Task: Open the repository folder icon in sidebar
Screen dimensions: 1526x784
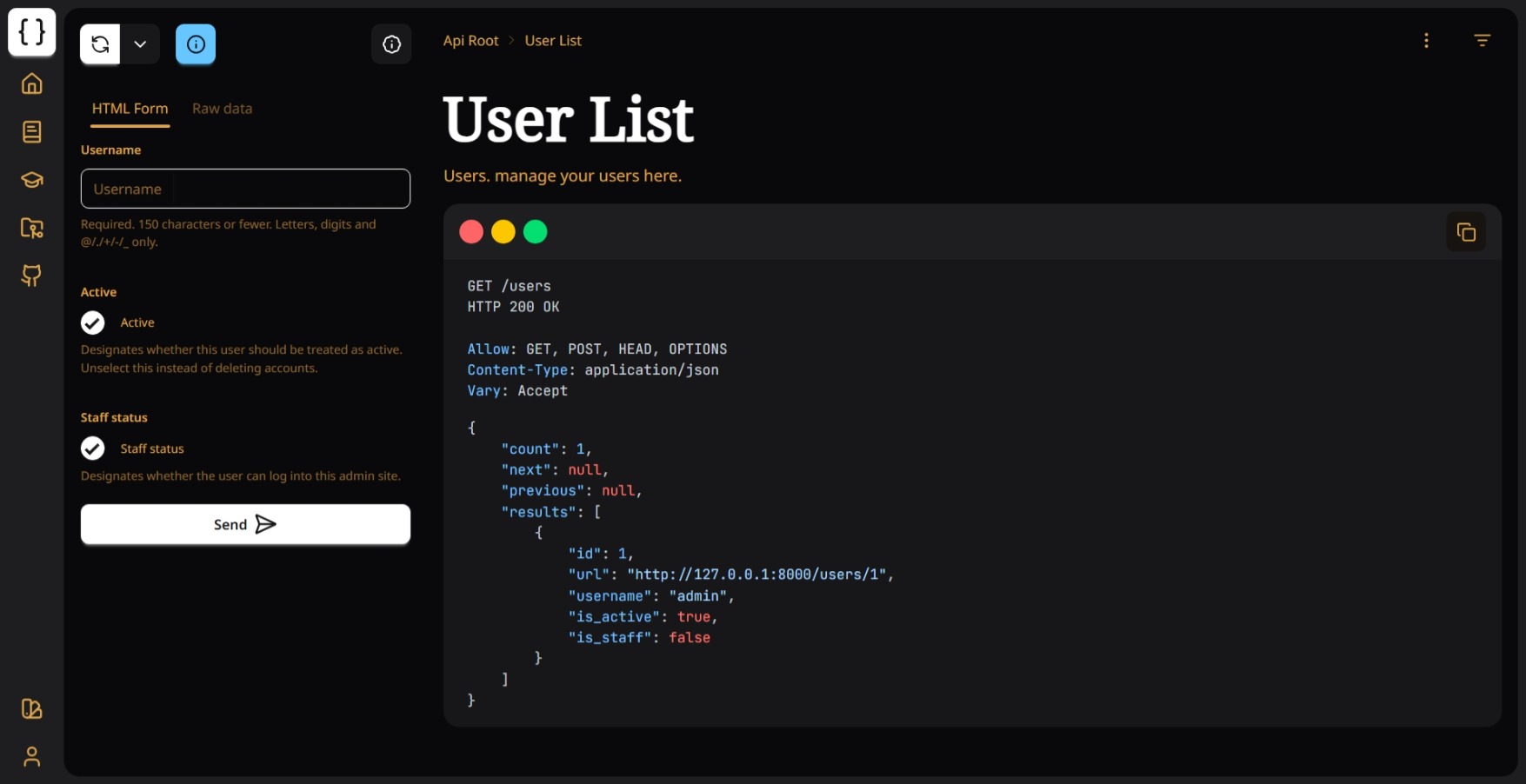Action: [x=31, y=228]
